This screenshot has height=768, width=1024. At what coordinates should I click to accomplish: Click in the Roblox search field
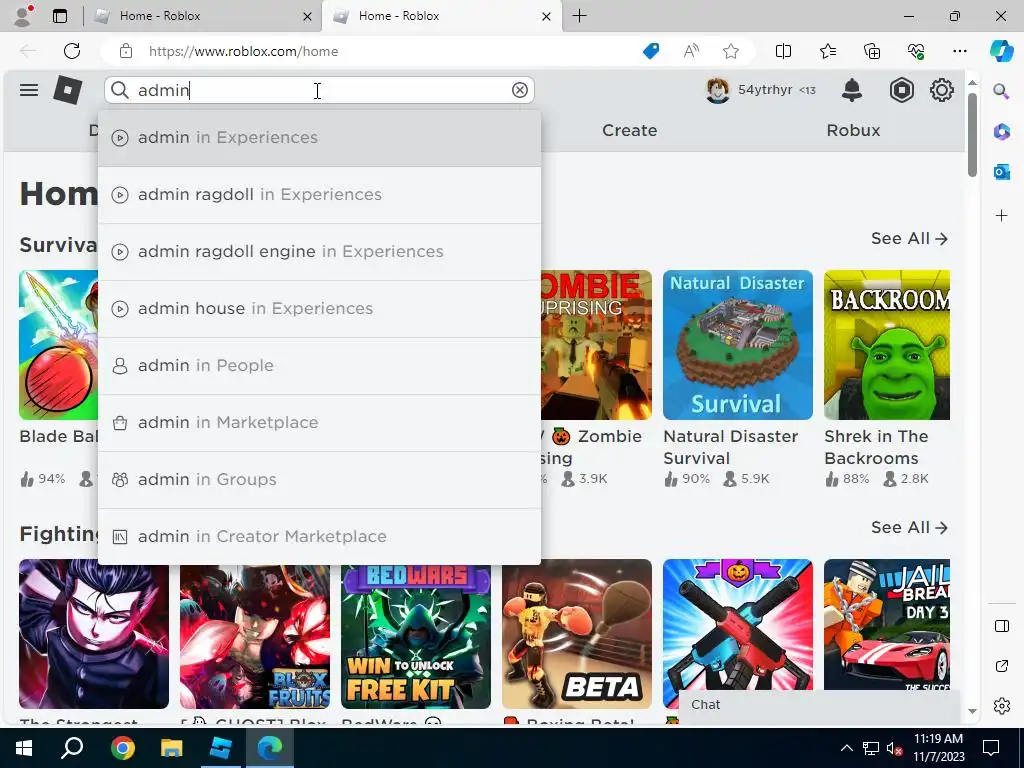pyautogui.click(x=319, y=90)
